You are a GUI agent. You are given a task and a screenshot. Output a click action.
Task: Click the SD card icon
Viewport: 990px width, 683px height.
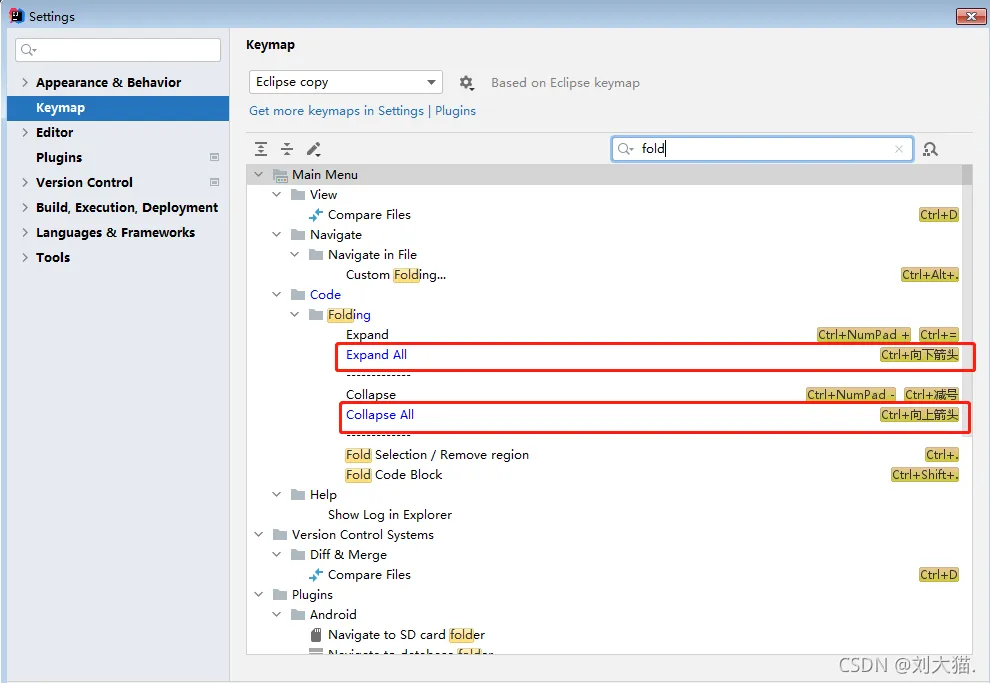point(316,634)
